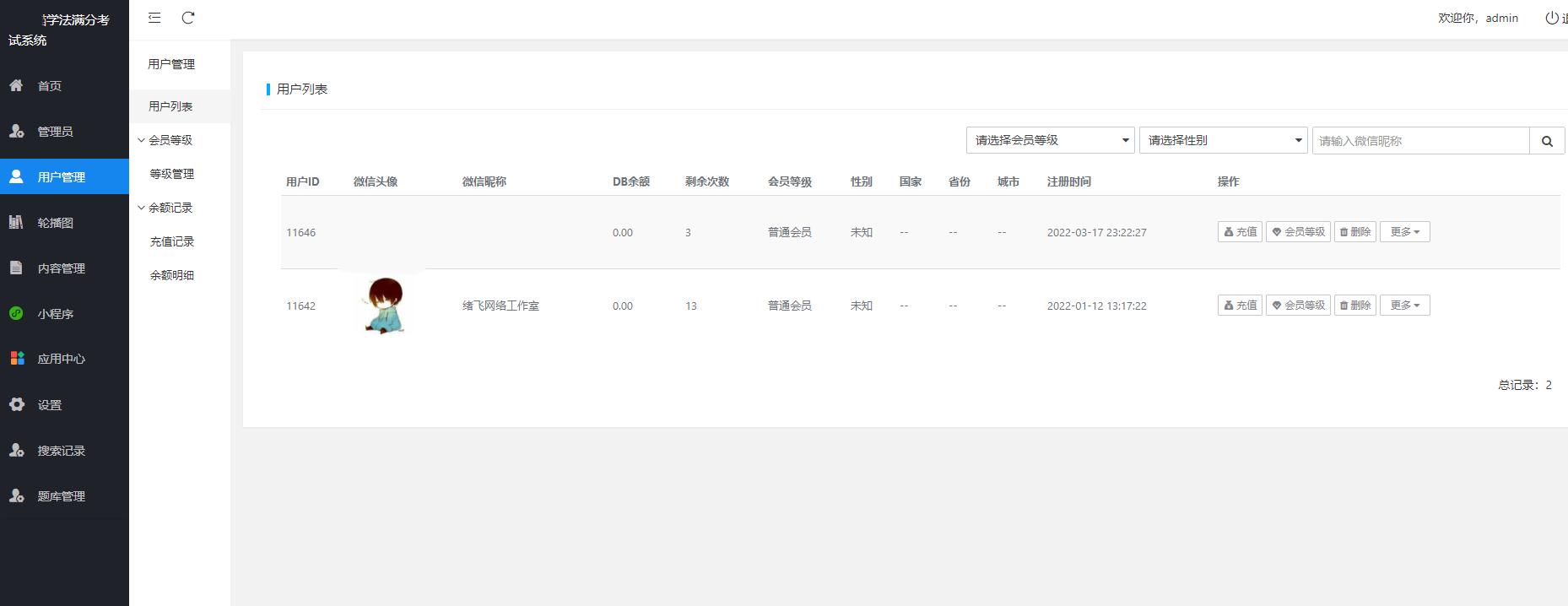The width and height of the screenshot is (1568, 606).
Task: Click 会员等级 button for user 11642
Action: click(1298, 306)
